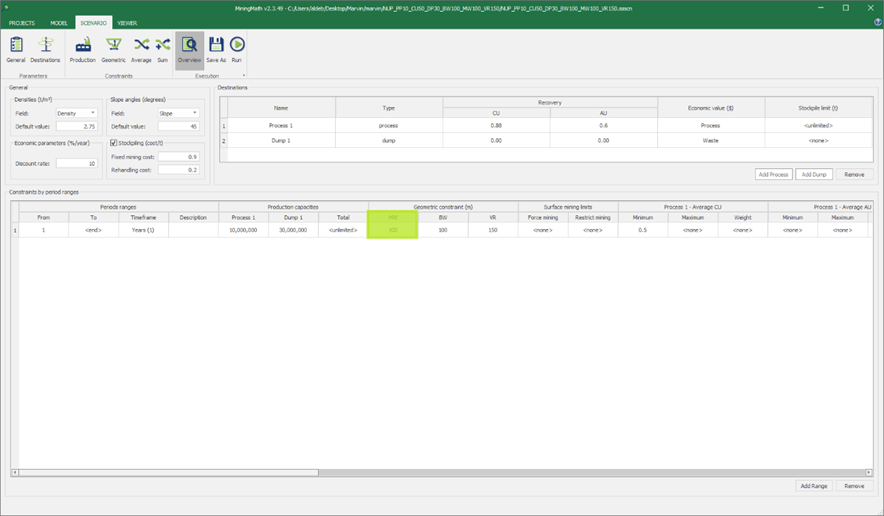This screenshot has width=884, height=516.
Task: Expand the Execution group launcher arrow
Action: (243, 75)
